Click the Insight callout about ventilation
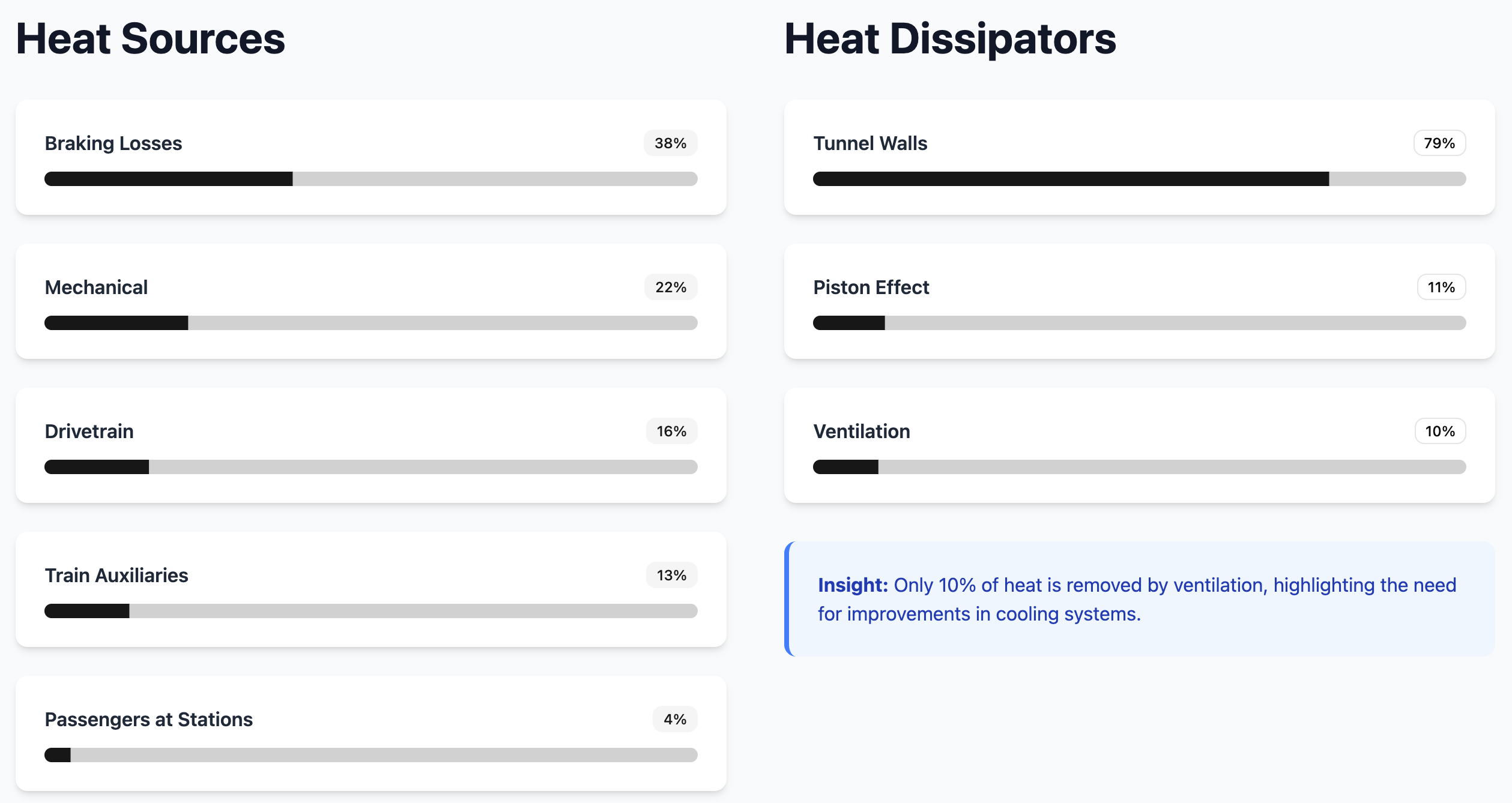The height and width of the screenshot is (803, 1512). pos(1140,599)
